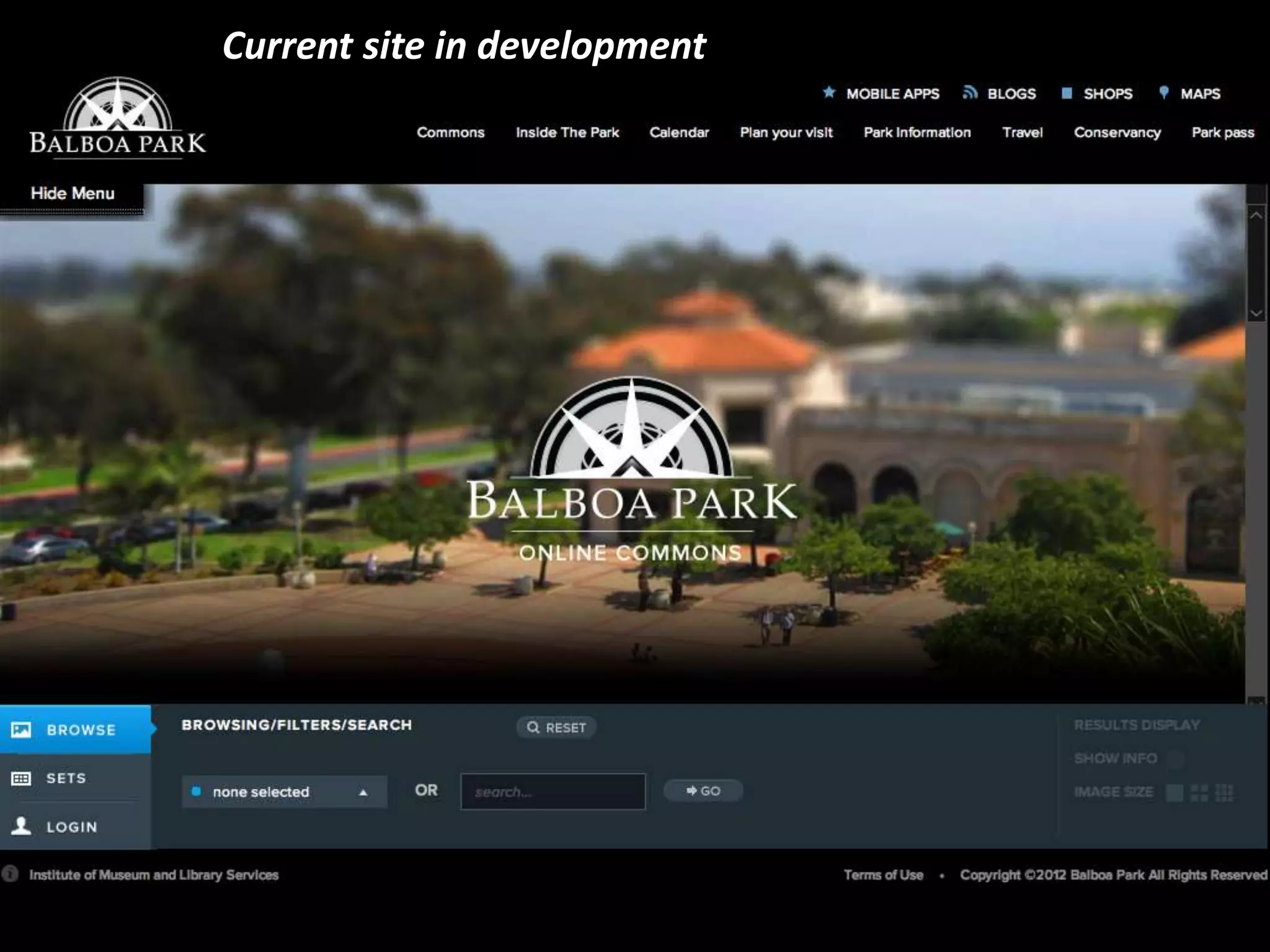1270x952 pixels.
Task: Click the copyright 2012 Balboa Park text
Action: [x=1114, y=875]
